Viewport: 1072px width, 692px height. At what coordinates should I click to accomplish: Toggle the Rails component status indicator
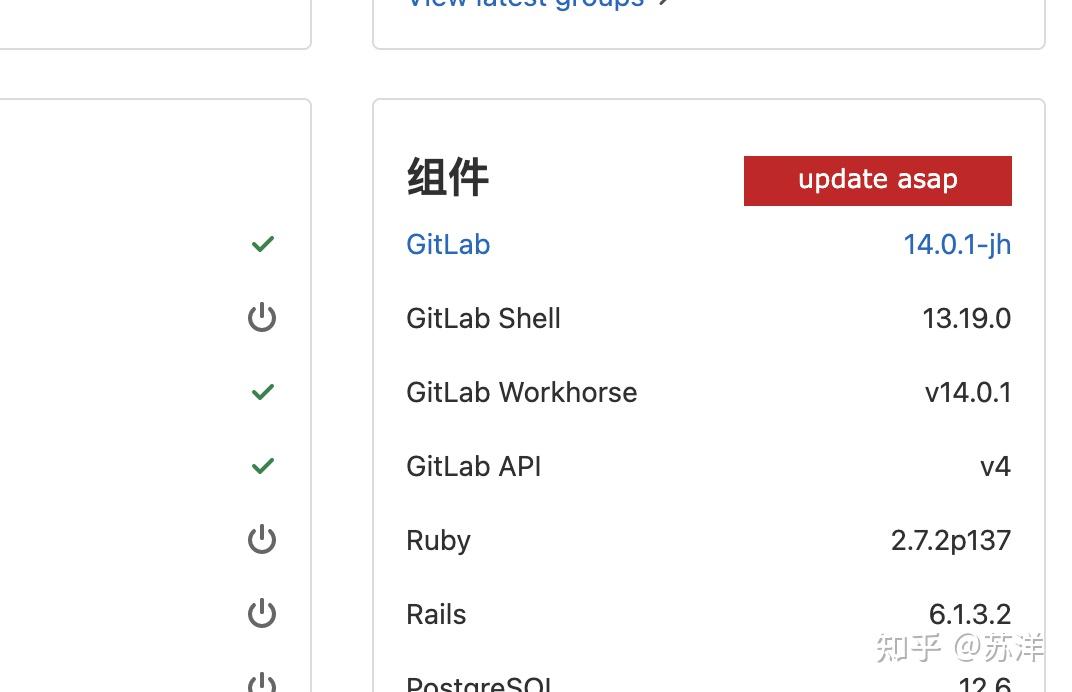261,613
